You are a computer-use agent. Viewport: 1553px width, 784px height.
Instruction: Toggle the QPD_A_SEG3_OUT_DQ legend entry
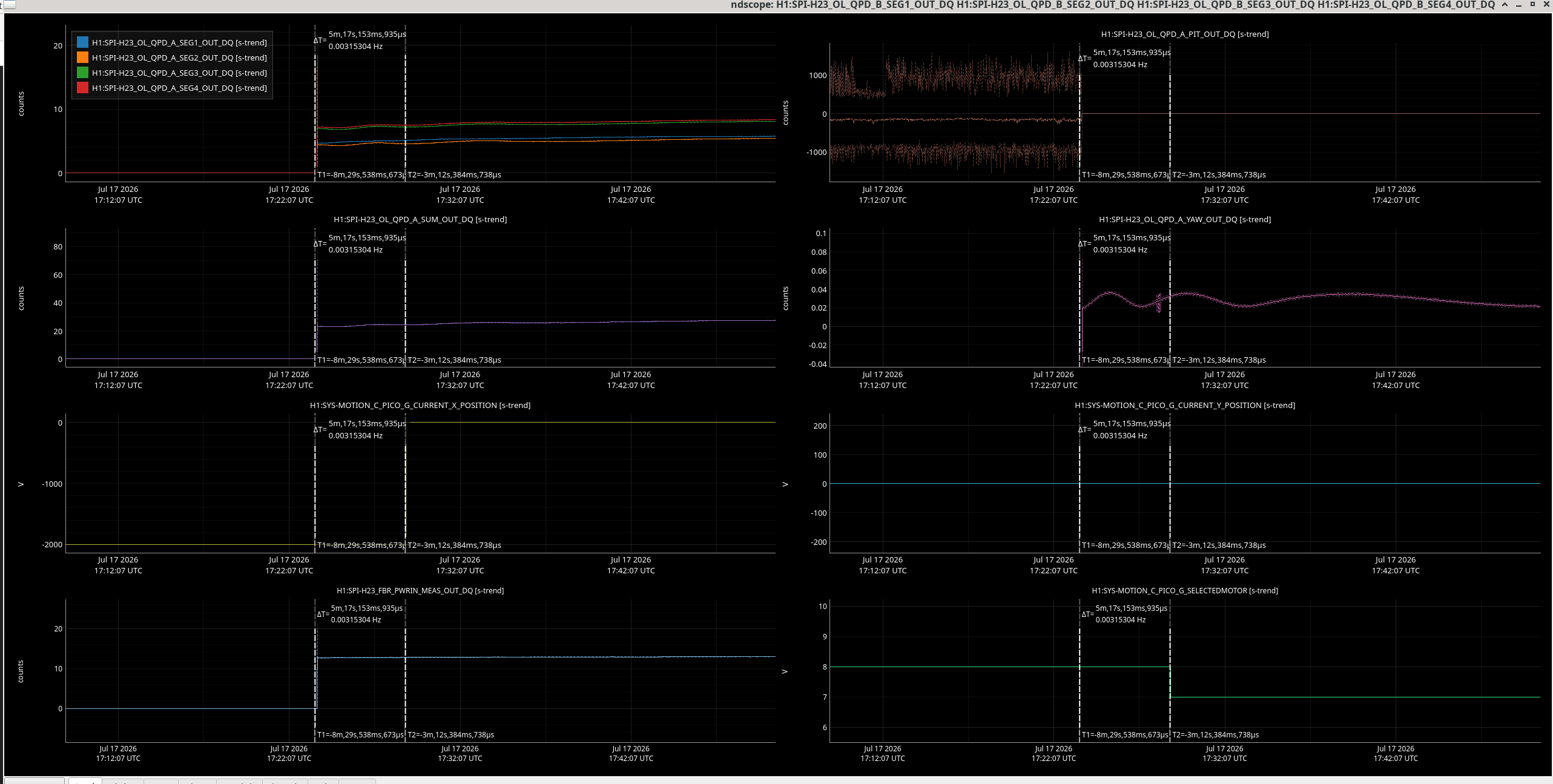tap(179, 73)
